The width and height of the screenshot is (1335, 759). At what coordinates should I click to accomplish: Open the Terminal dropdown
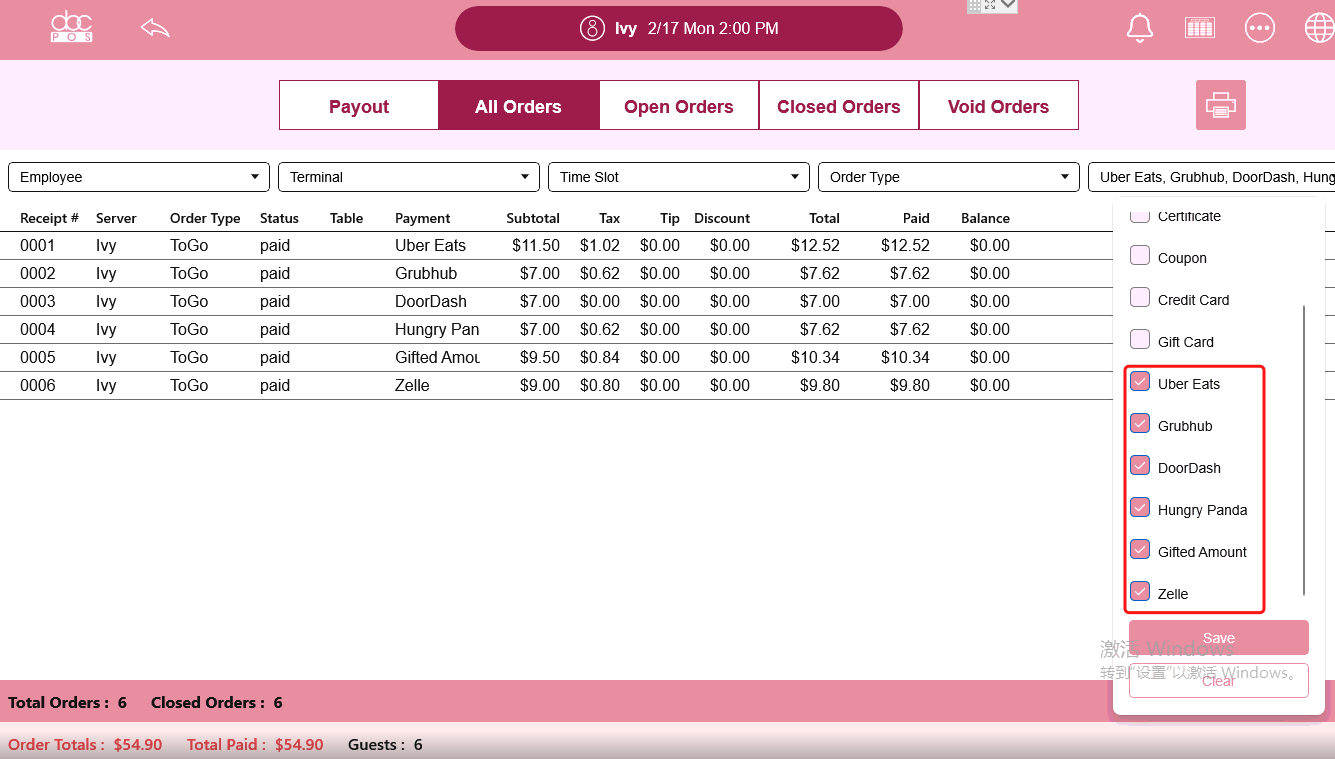[409, 177]
